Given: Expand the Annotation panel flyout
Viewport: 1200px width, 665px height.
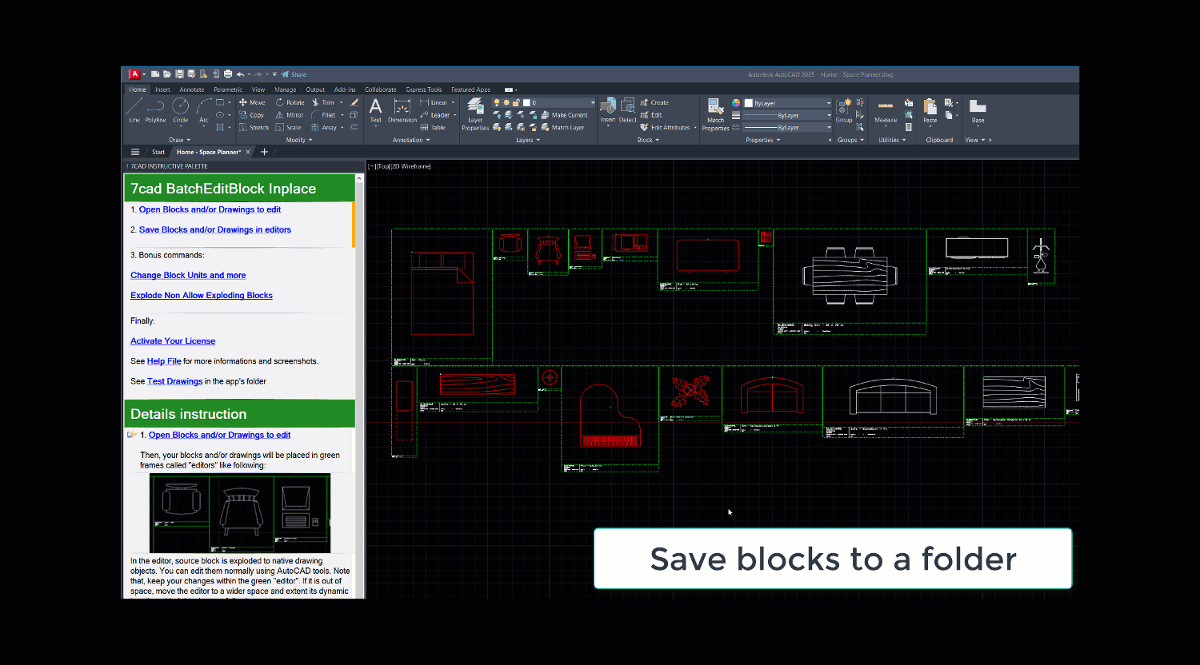Looking at the screenshot, I should [410, 140].
